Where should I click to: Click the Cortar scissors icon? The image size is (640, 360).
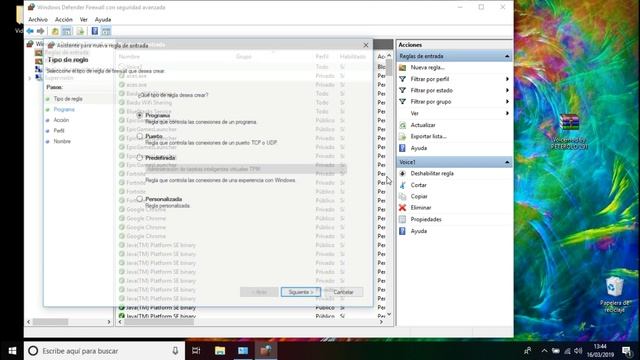pyautogui.click(x=402, y=185)
